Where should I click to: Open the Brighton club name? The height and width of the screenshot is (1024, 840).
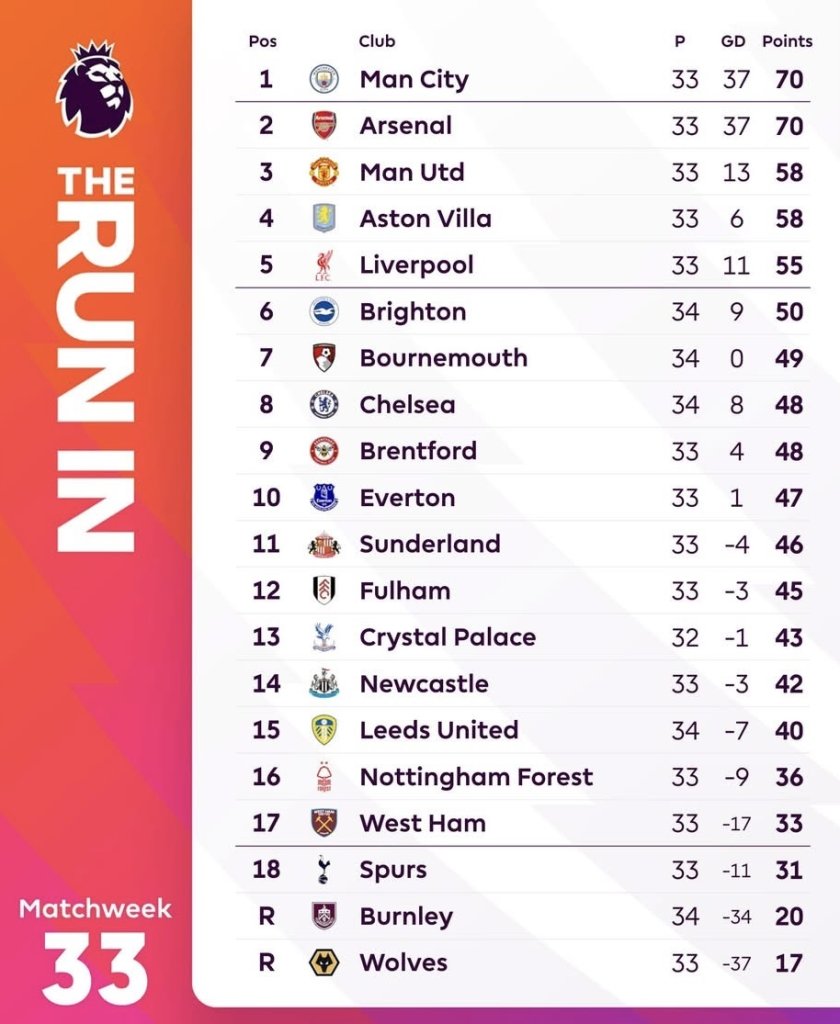point(413,312)
